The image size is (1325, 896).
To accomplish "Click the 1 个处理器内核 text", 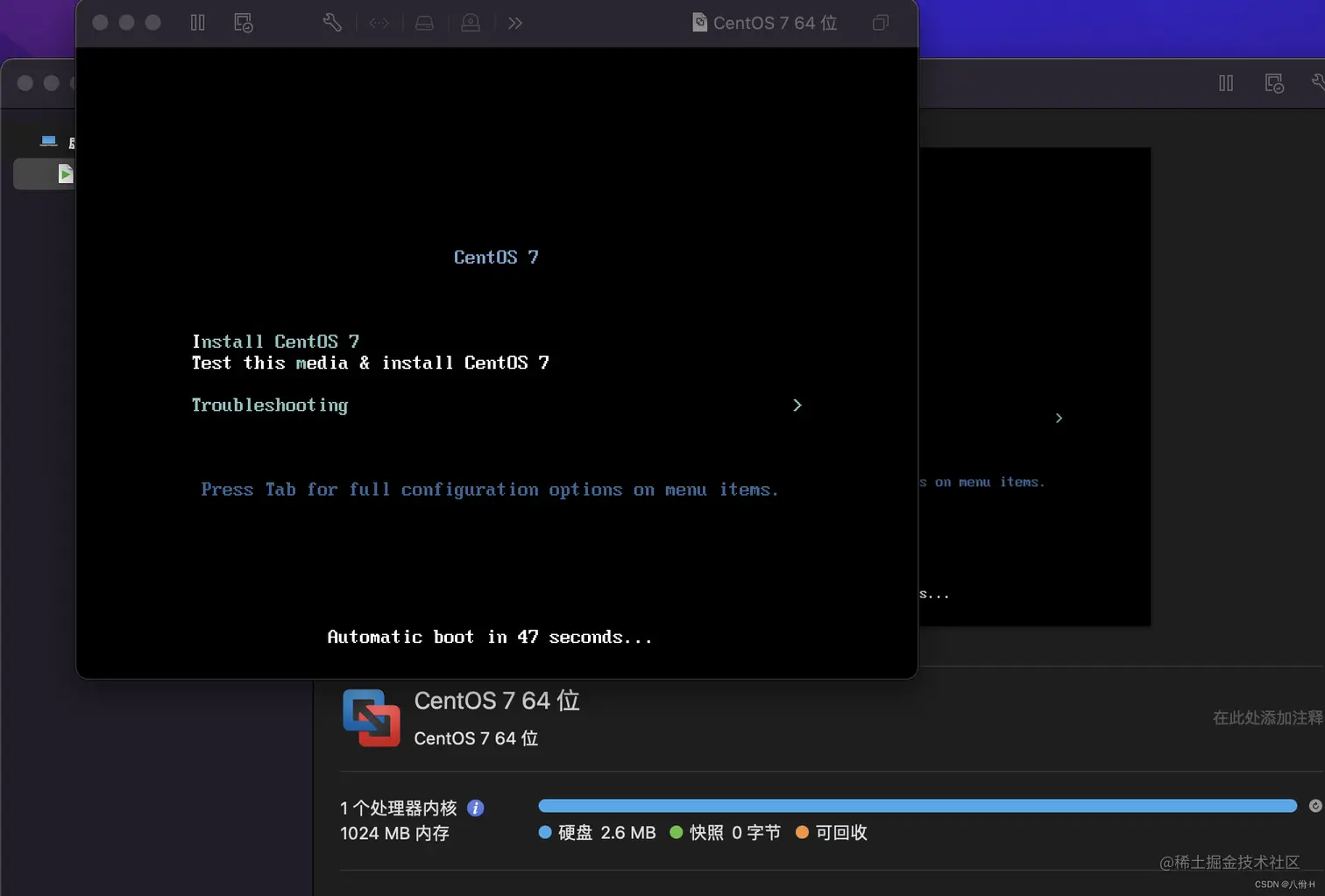I will coord(399,808).
